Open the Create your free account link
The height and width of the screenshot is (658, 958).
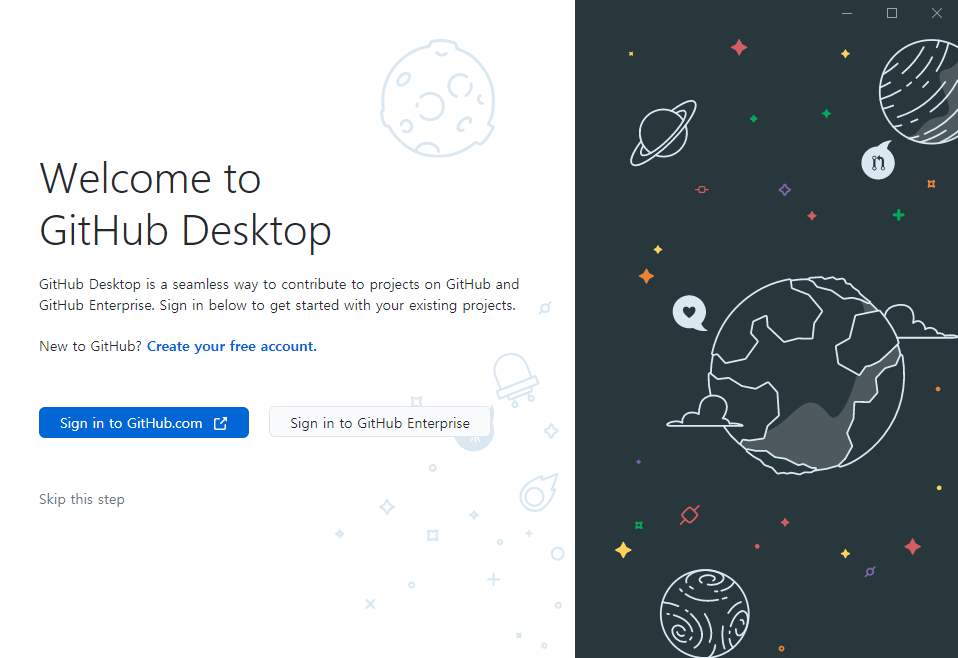pyautogui.click(x=232, y=346)
